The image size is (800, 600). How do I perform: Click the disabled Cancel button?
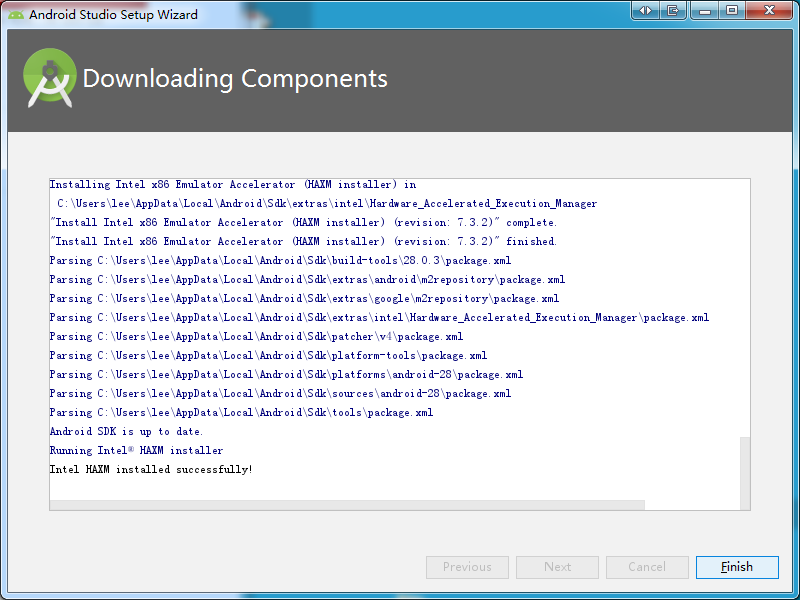tap(647, 567)
